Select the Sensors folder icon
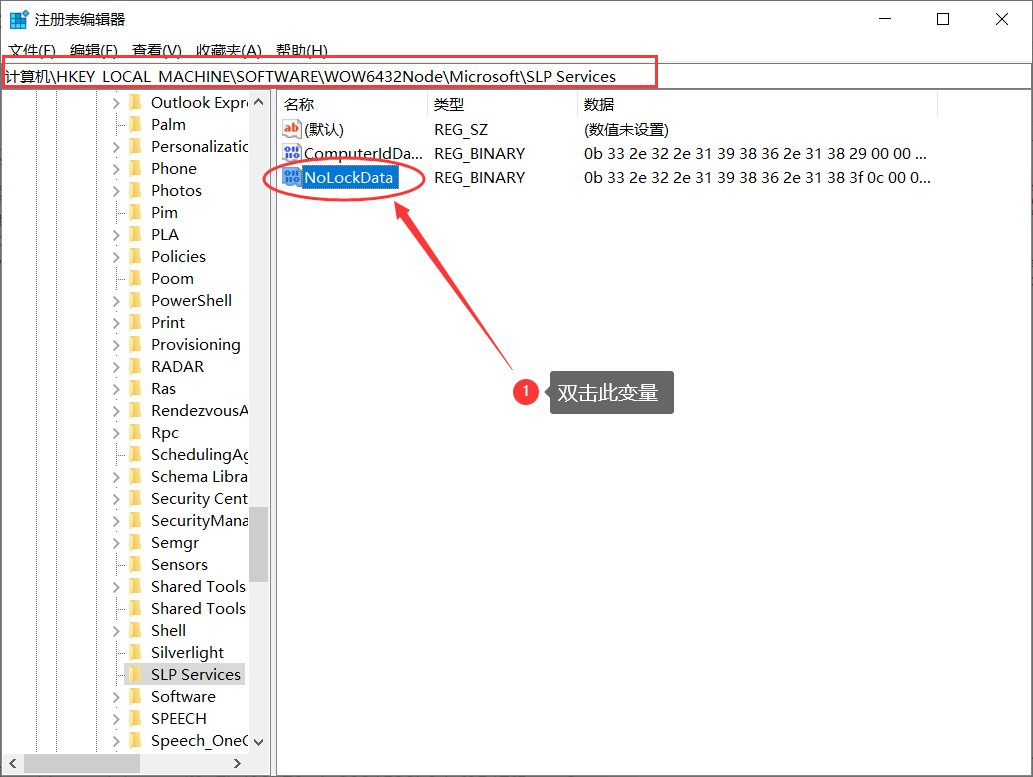The image size is (1033, 777). (x=135, y=564)
